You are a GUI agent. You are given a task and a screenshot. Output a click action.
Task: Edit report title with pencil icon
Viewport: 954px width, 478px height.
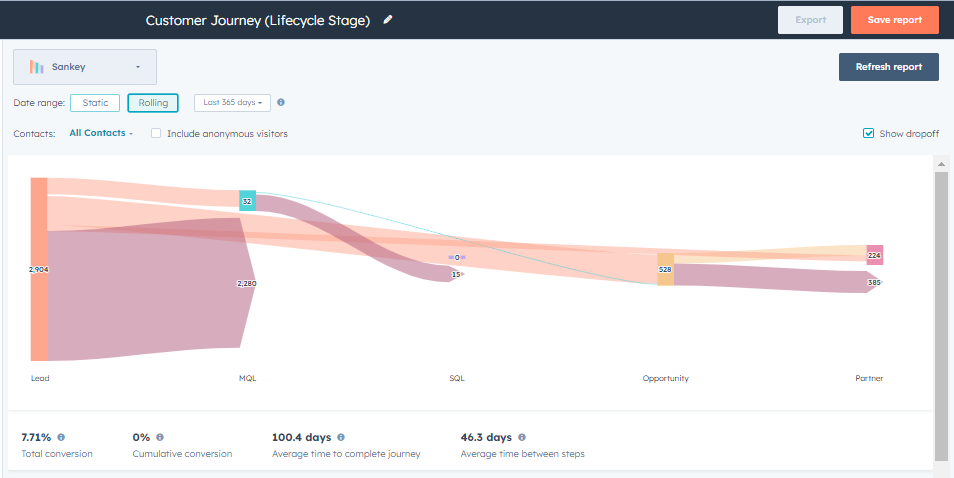[388, 20]
